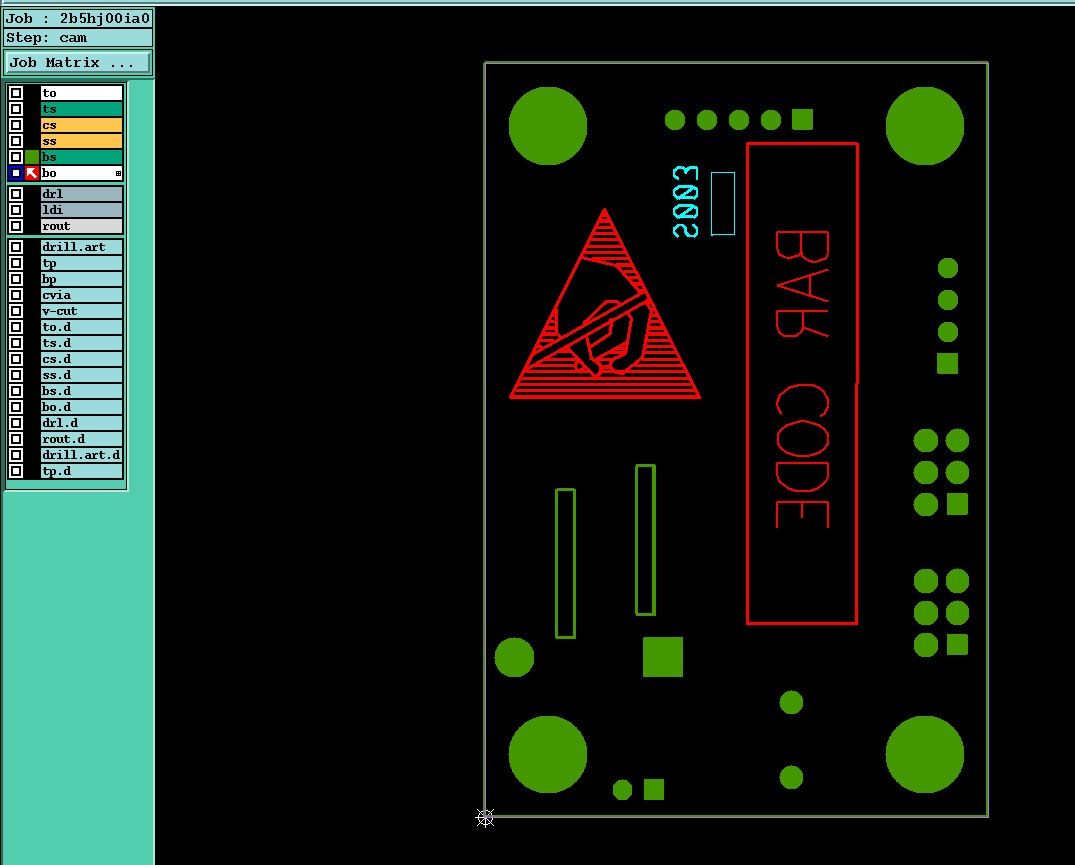Select the 'cs' layer name
This screenshot has height=865, width=1075.
click(82, 125)
